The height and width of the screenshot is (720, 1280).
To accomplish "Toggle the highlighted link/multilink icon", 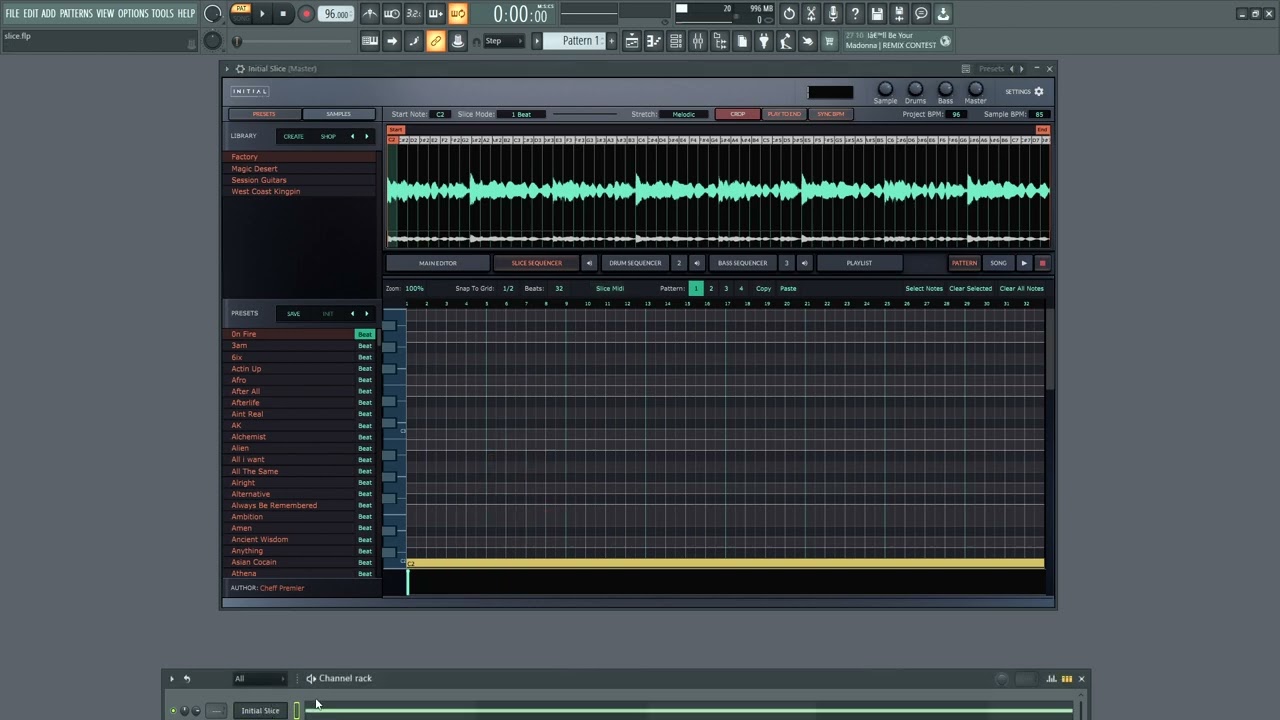I will [436, 41].
